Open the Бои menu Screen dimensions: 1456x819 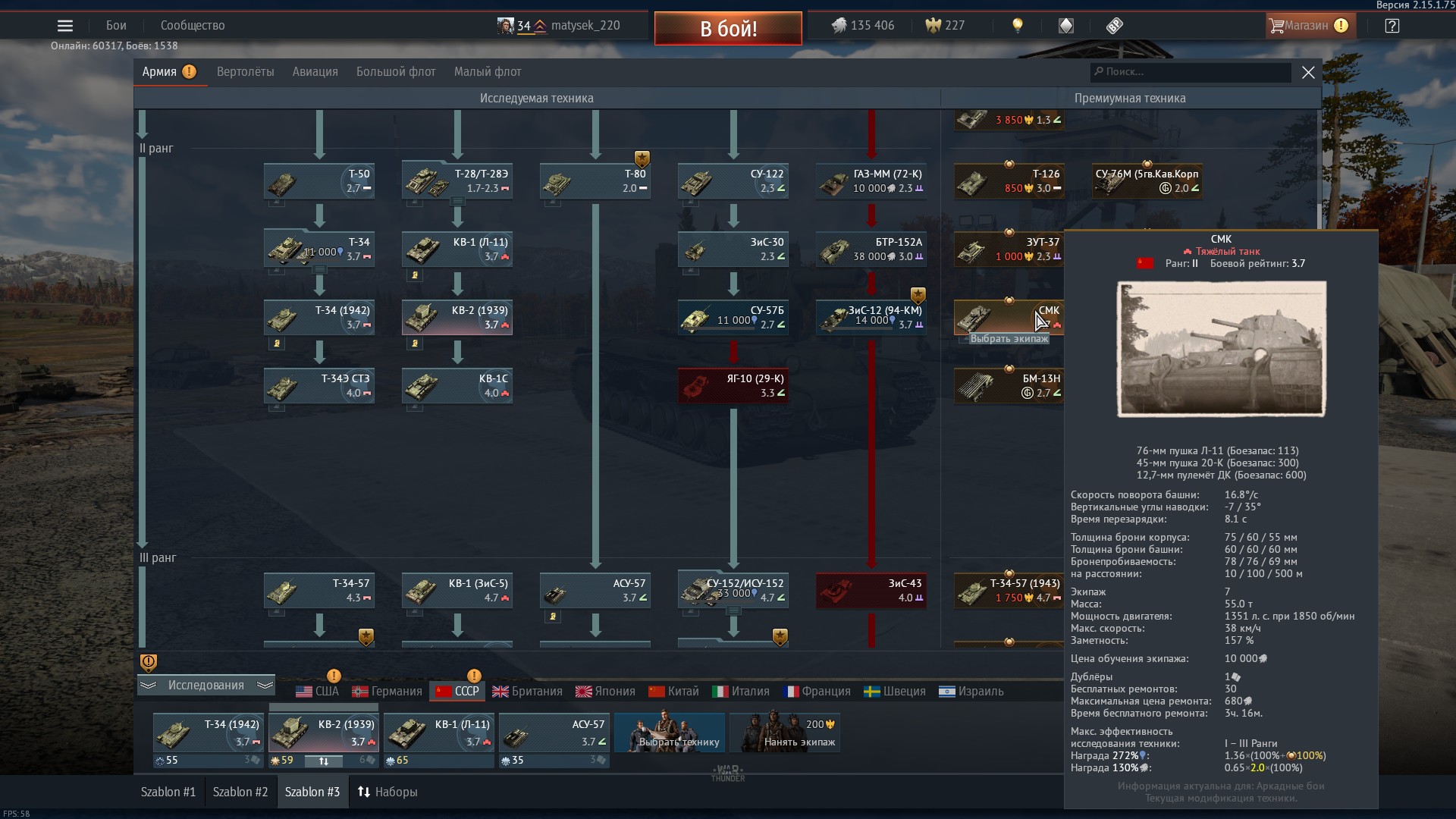coord(116,26)
